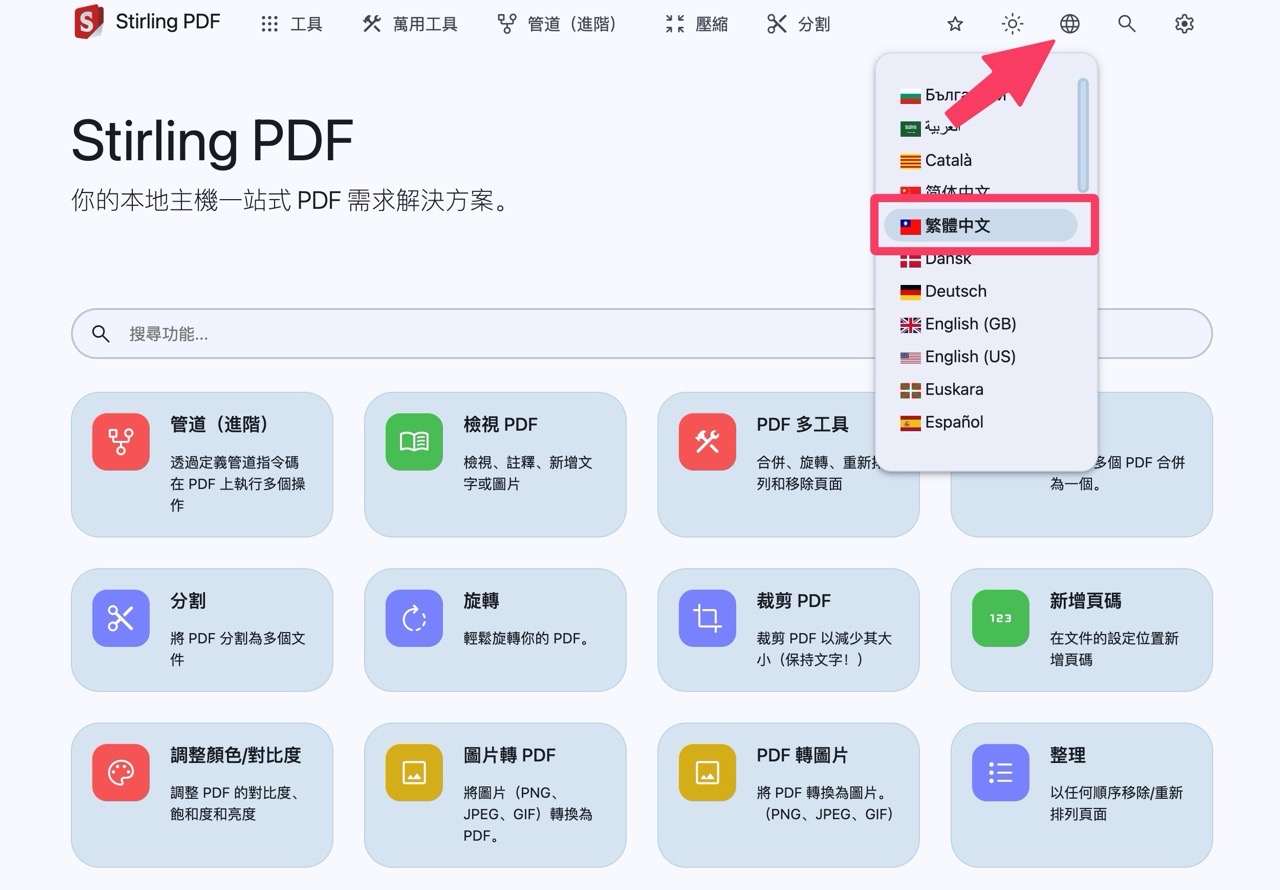Click the navbar 管道 pipeline icon
The image size is (1280, 890).
tap(507, 24)
